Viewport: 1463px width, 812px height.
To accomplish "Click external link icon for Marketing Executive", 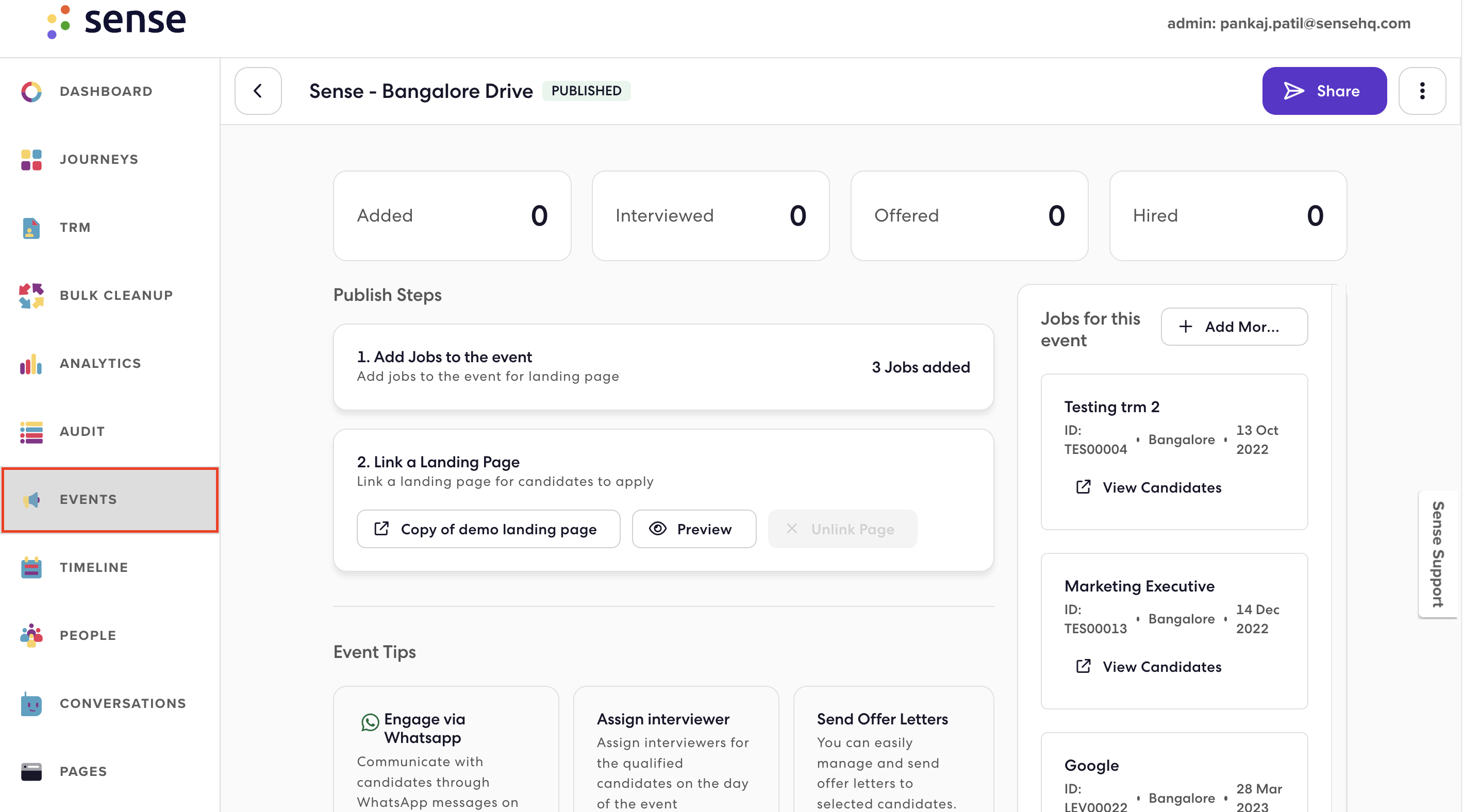I will [1083, 666].
